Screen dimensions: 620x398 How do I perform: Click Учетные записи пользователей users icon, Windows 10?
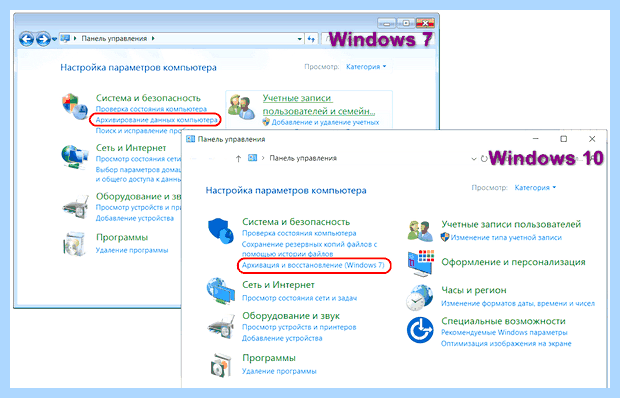click(420, 232)
